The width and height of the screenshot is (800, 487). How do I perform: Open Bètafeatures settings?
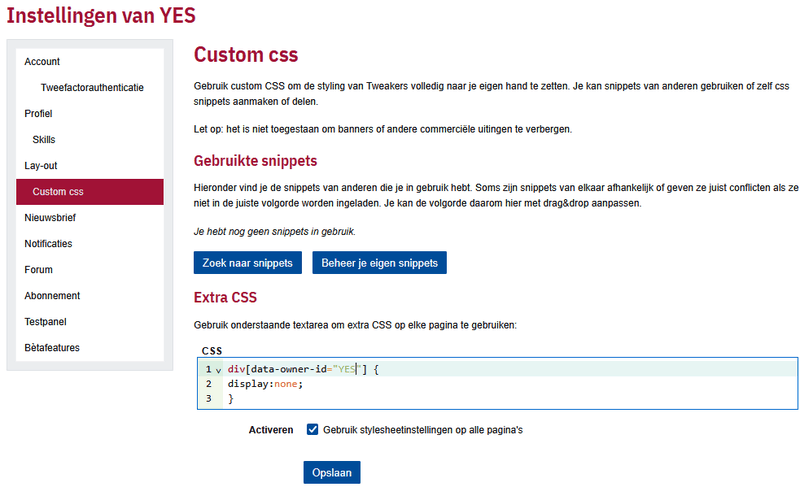click(52, 348)
